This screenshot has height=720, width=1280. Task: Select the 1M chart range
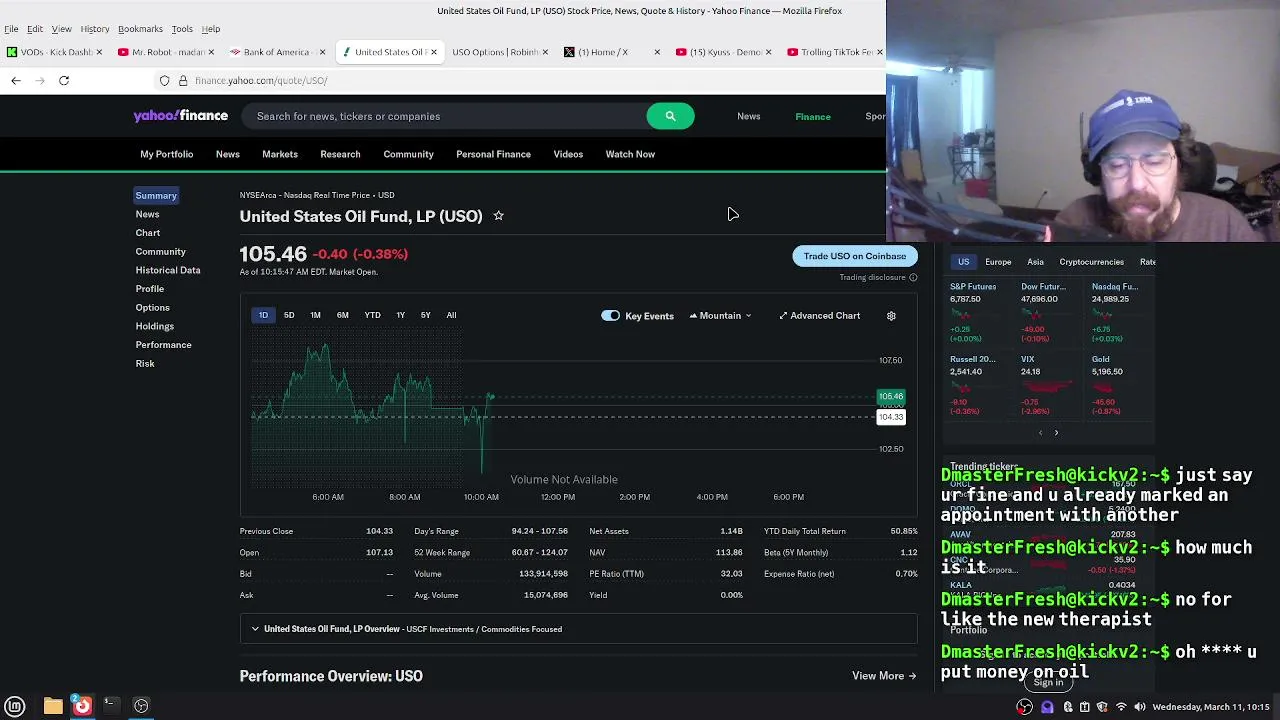point(315,316)
